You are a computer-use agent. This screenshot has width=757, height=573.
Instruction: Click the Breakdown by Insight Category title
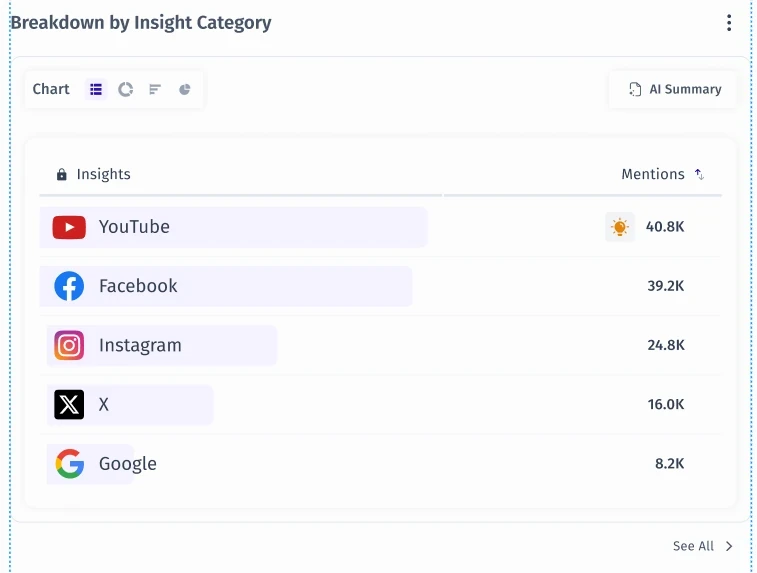(x=140, y=23)
